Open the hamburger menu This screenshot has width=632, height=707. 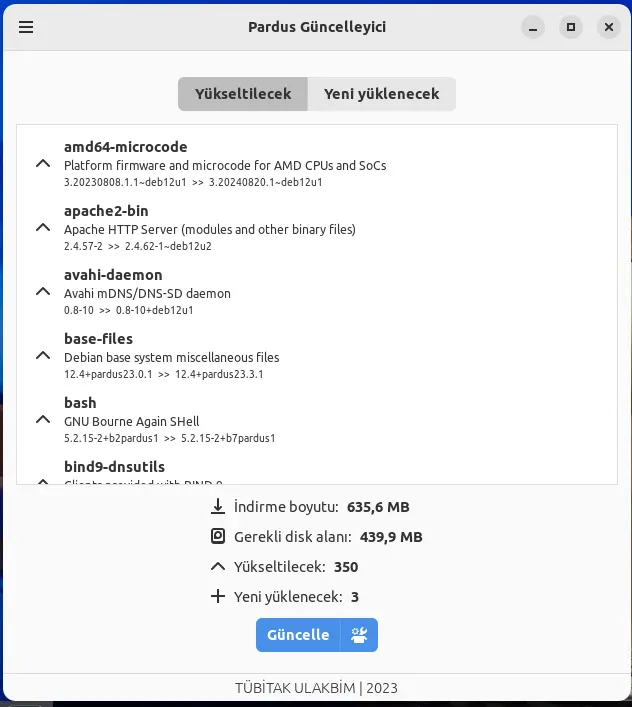tap(26, 27)
